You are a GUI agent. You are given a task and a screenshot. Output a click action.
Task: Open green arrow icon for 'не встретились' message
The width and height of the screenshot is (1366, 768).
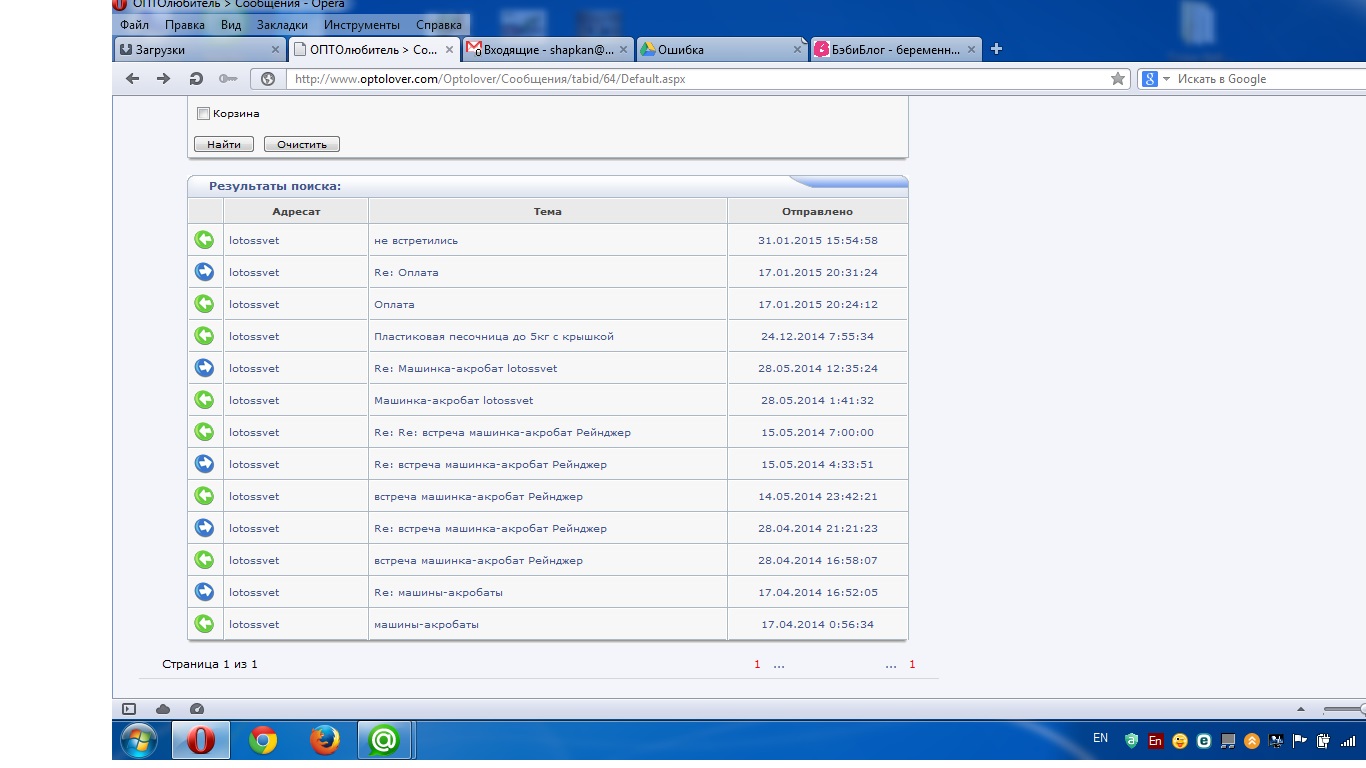click(204, 240)
